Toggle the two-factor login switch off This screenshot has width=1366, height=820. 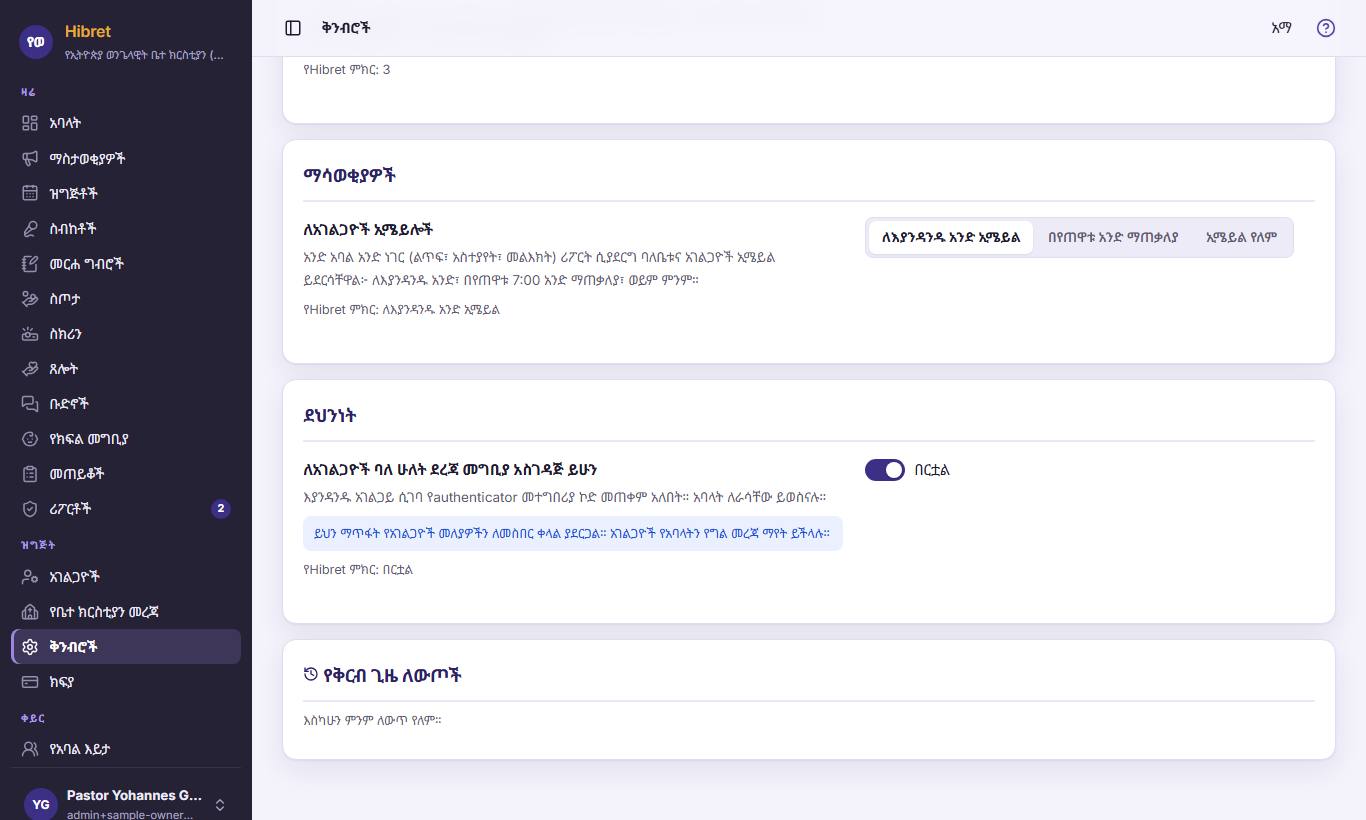[x=885, y=470]
